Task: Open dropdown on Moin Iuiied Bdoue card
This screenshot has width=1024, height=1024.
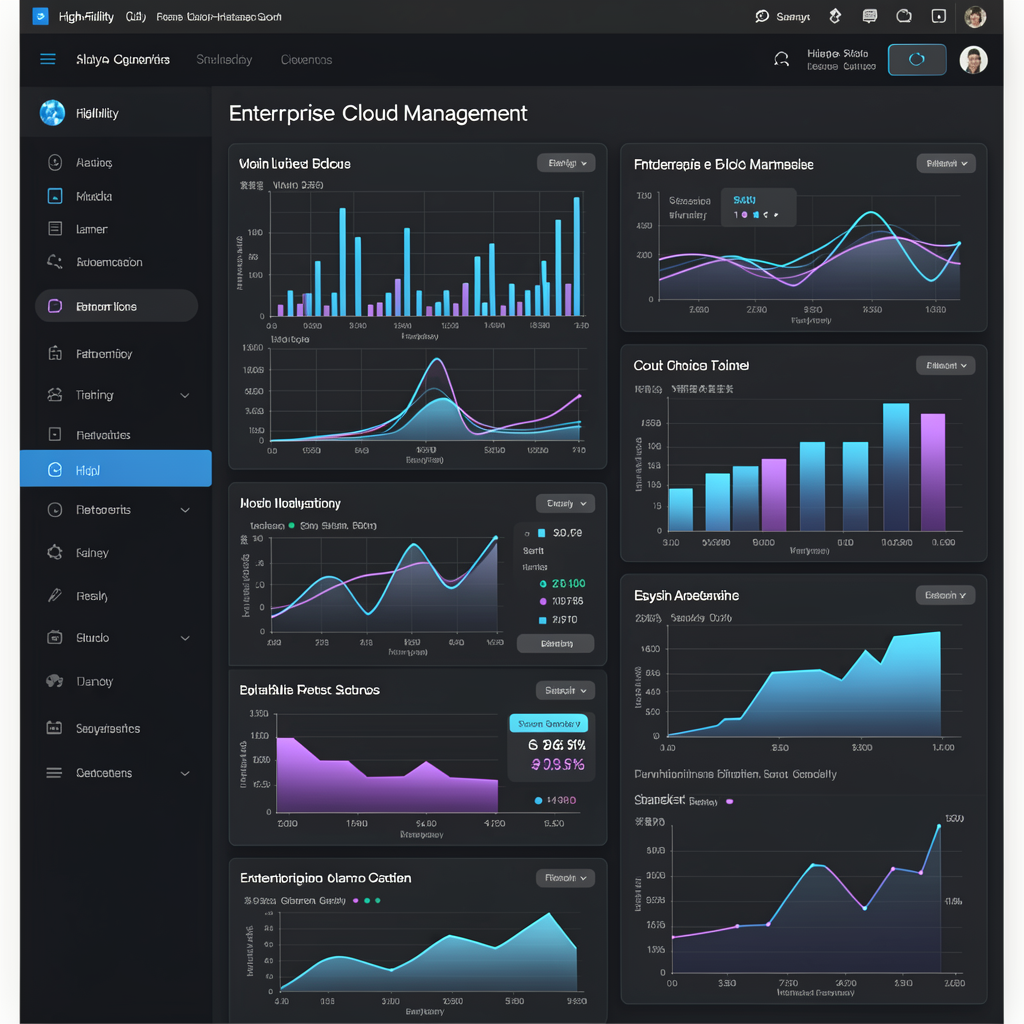Action: click(x=566, y=163)
